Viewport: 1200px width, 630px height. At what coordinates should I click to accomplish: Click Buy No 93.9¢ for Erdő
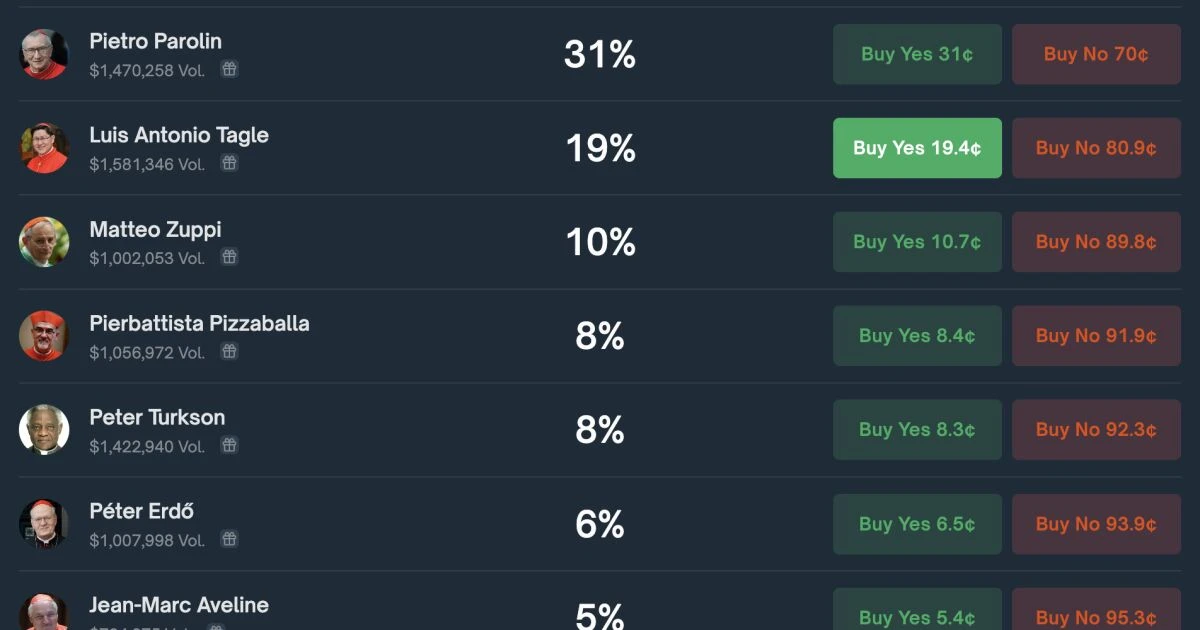[x=1096, y=524]
